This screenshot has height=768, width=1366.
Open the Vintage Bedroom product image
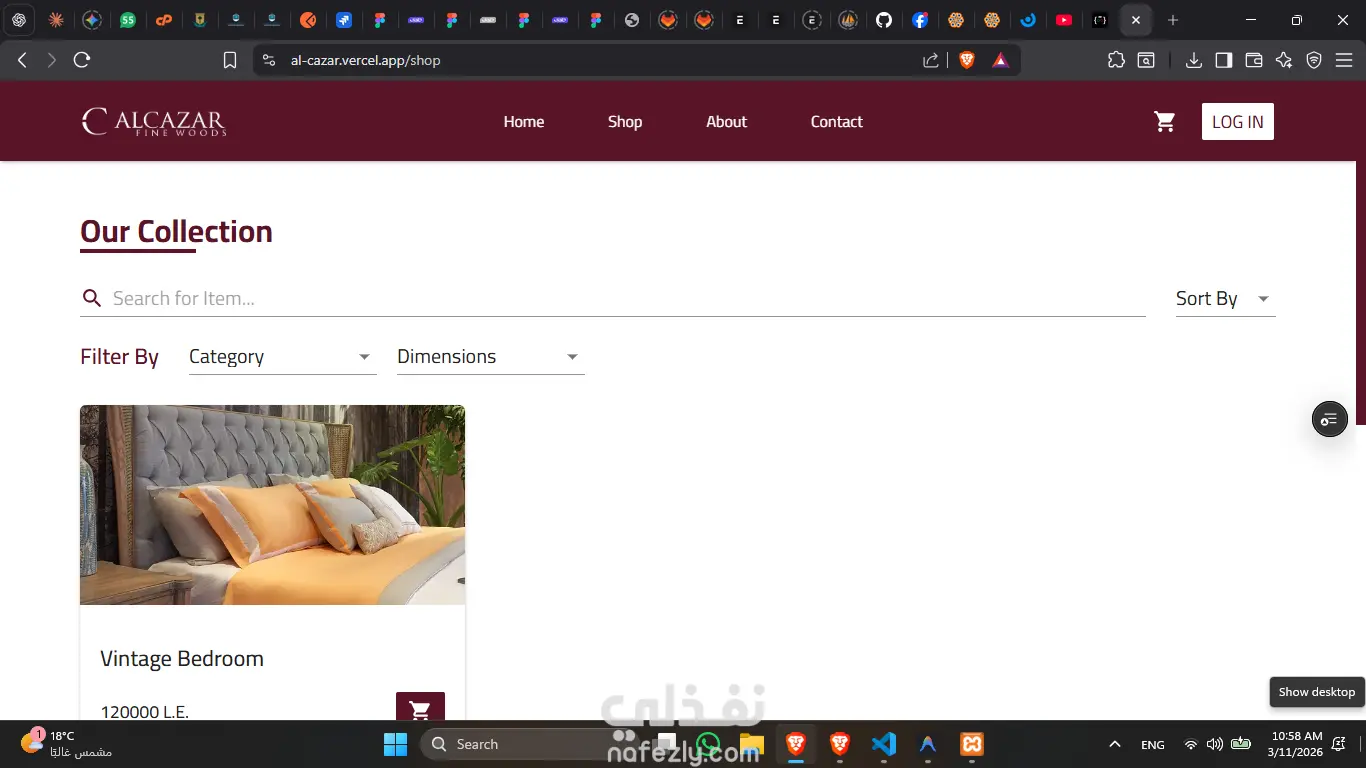(272, 505)
